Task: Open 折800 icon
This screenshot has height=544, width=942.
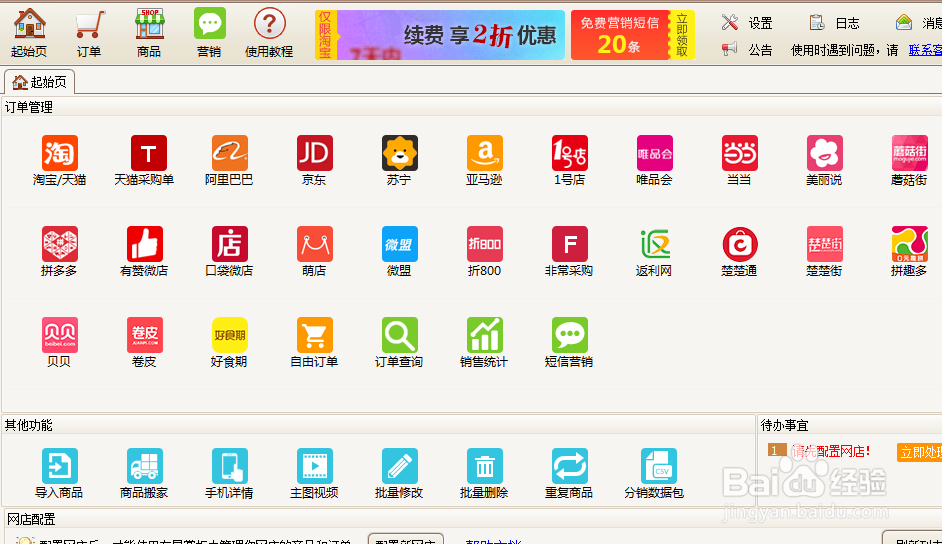Action: point(484,252)
